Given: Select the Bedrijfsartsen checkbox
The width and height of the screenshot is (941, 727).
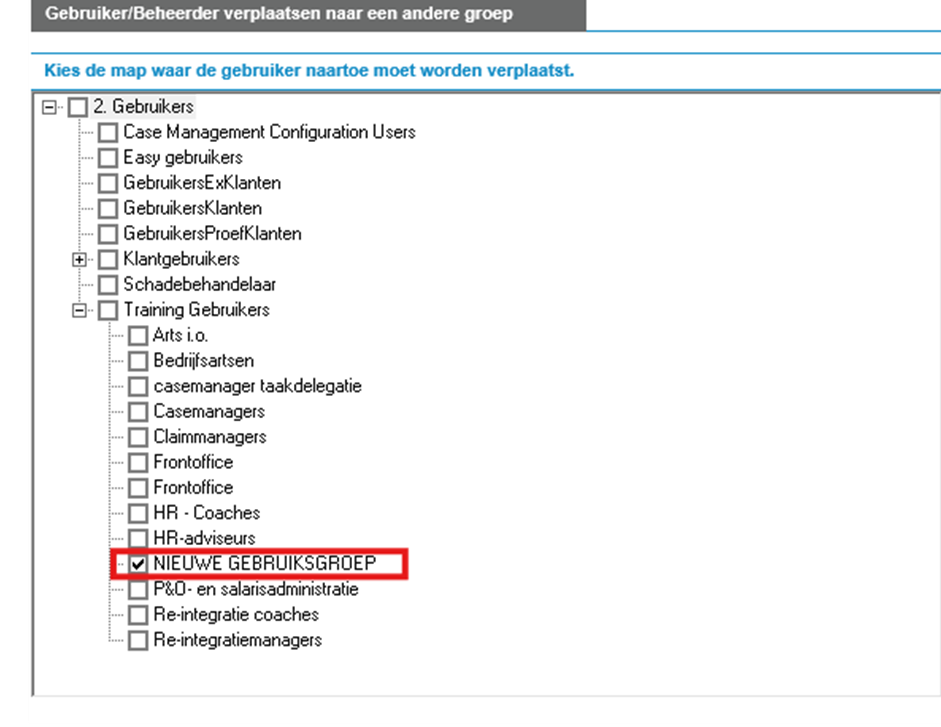Looking at the screenshot, I should (x=138, y=361).
